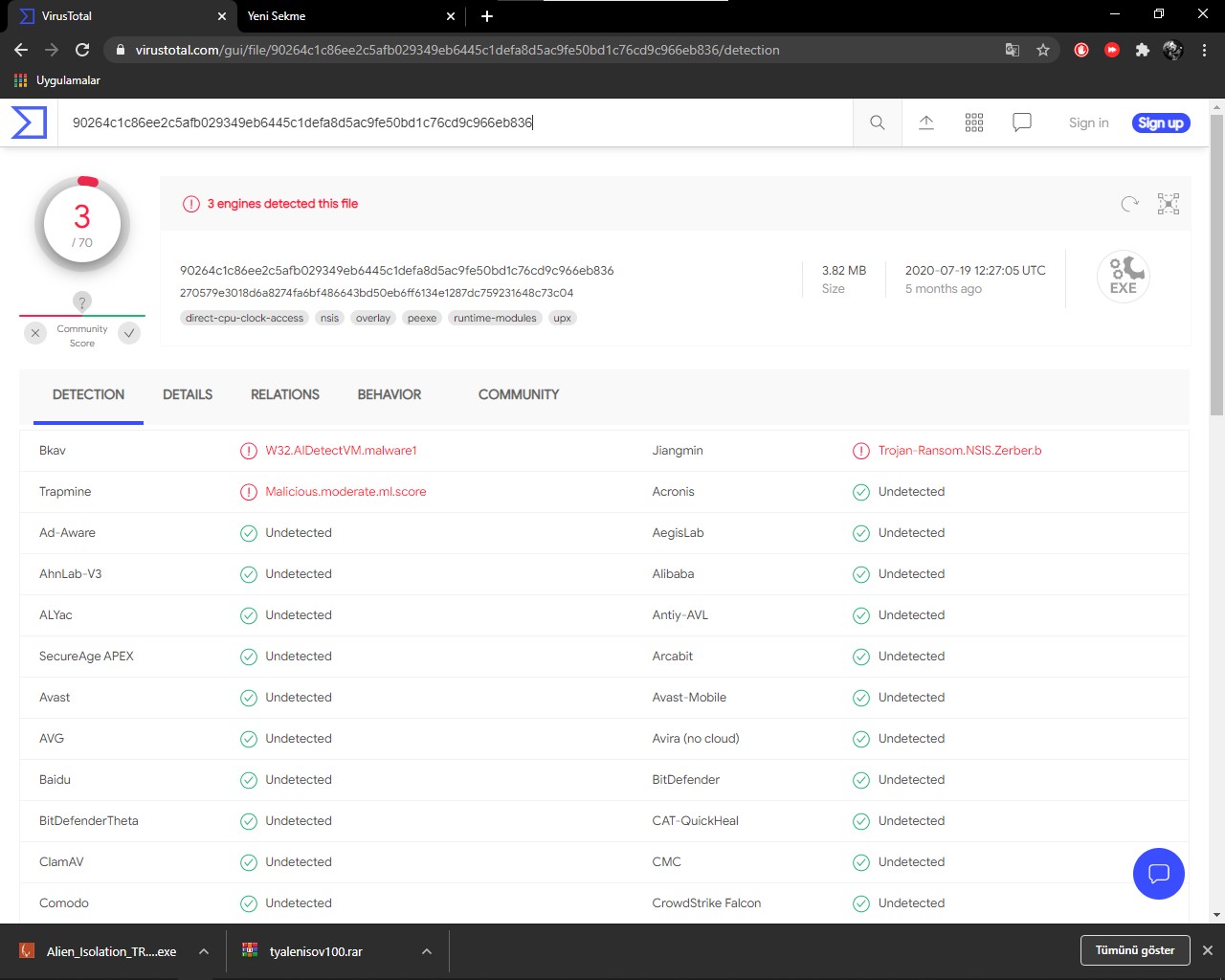1225x980 pixels.
Task: Click the 3.82 MB file size
Action: [x=844, y=271]
